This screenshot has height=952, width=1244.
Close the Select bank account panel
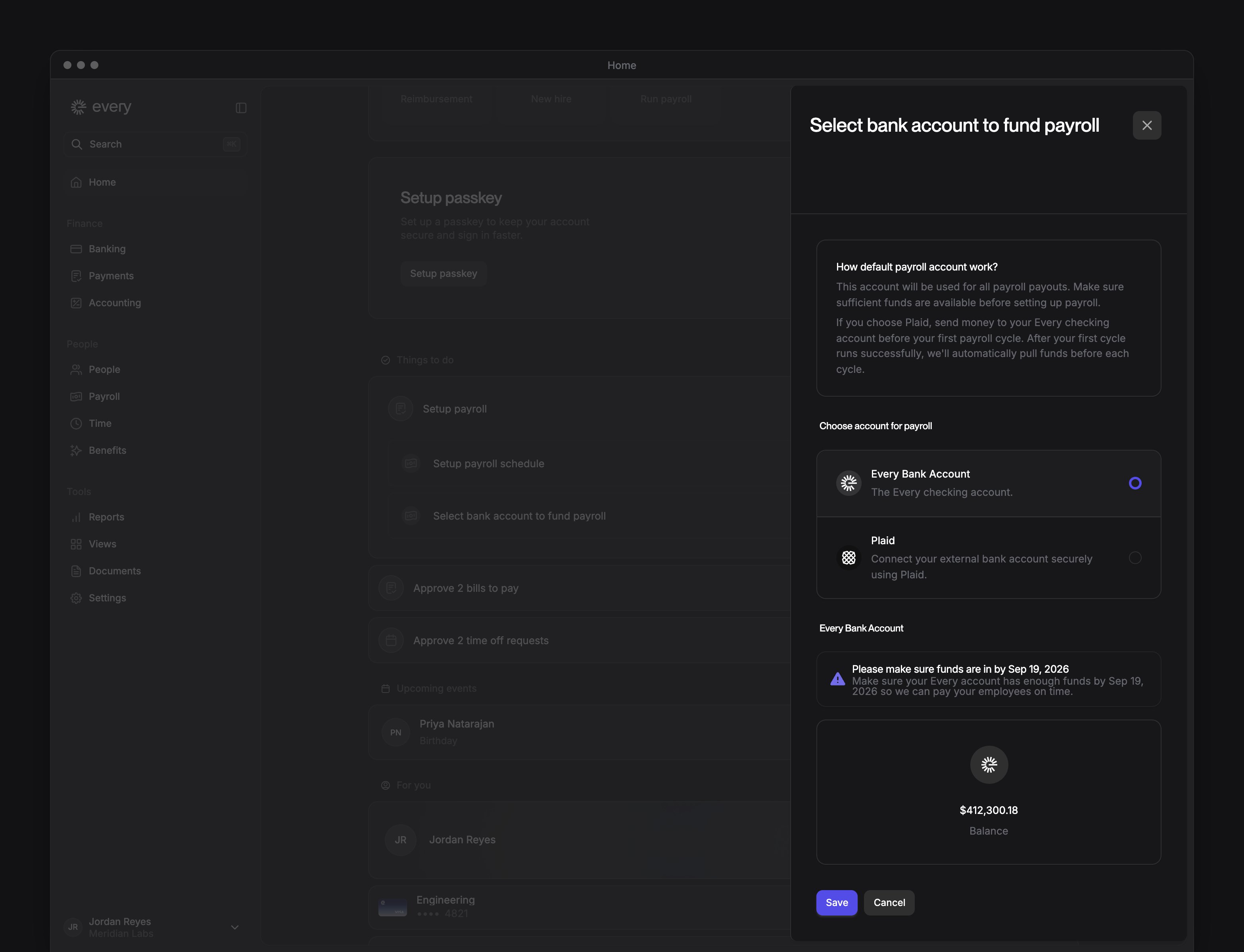pos(1146,125)
